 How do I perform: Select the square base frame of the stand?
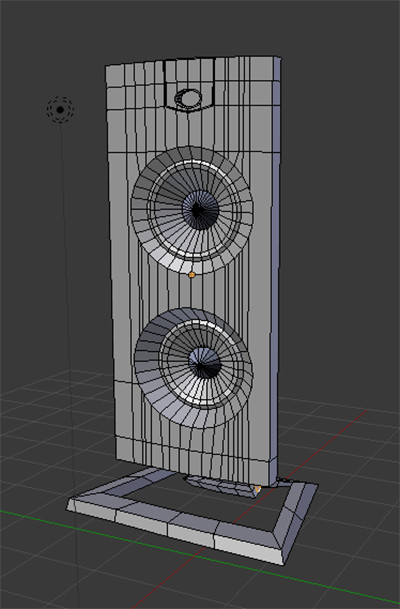tap(192, 517)
